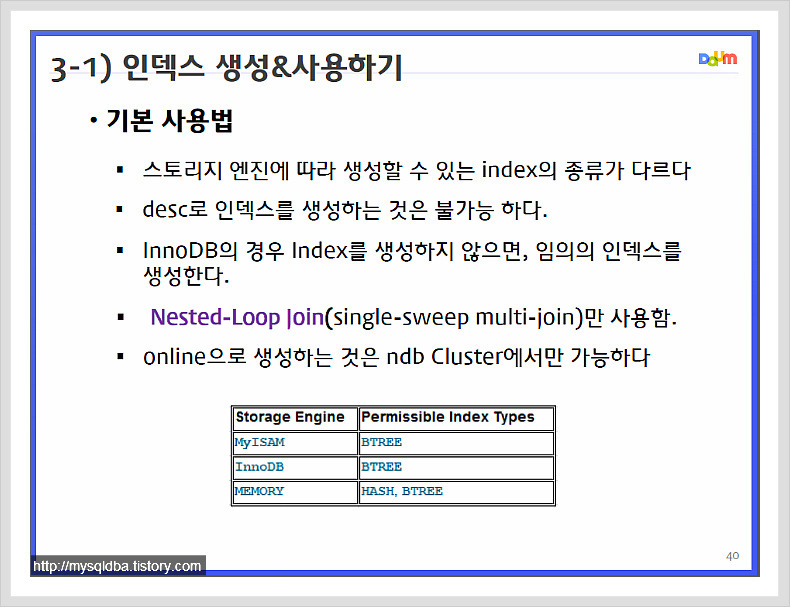This screenshot has width=790, height=607.
Task: Click the slide page number 40
Action: tap(733, 556)
